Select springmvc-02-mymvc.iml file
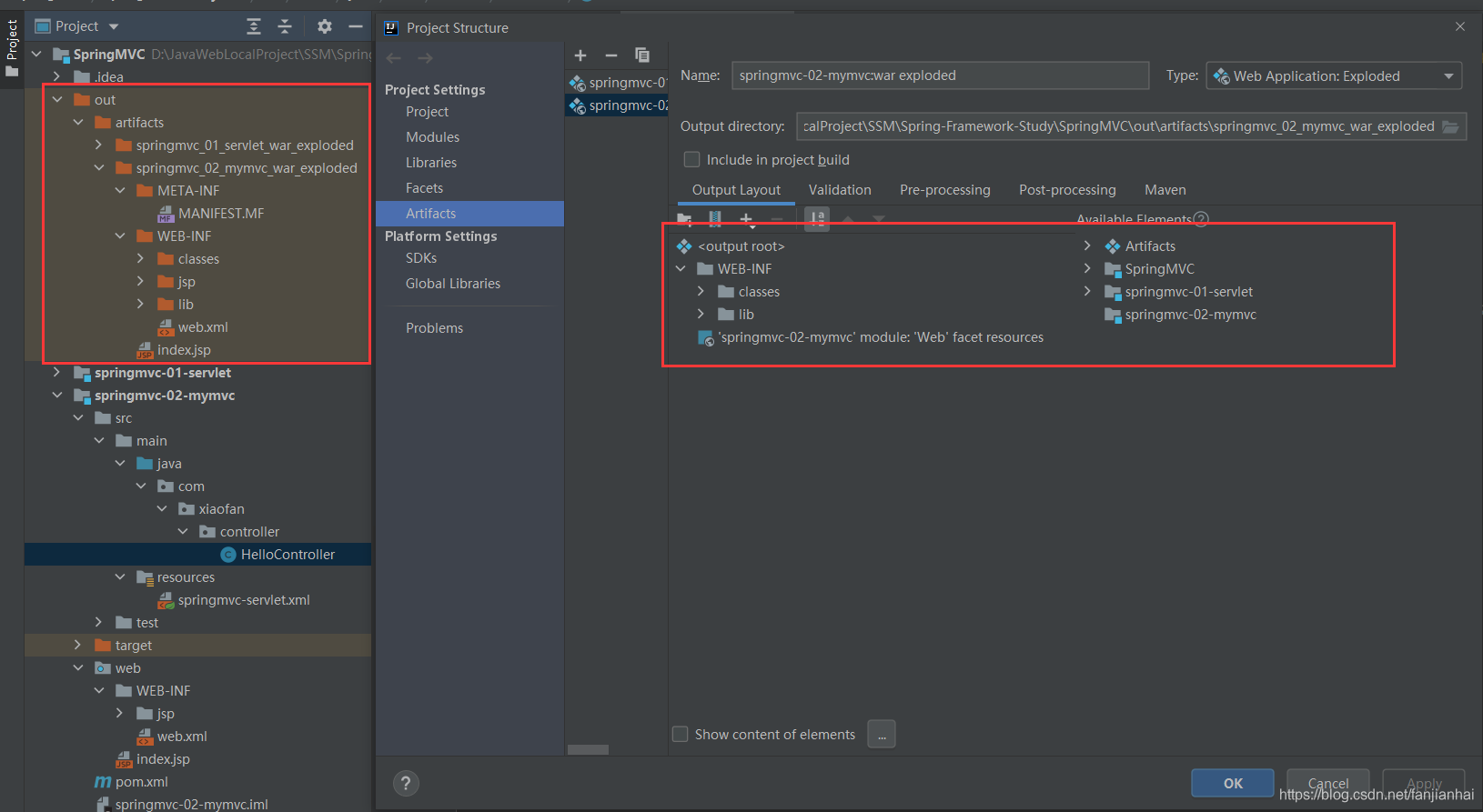 click(182, 804)
